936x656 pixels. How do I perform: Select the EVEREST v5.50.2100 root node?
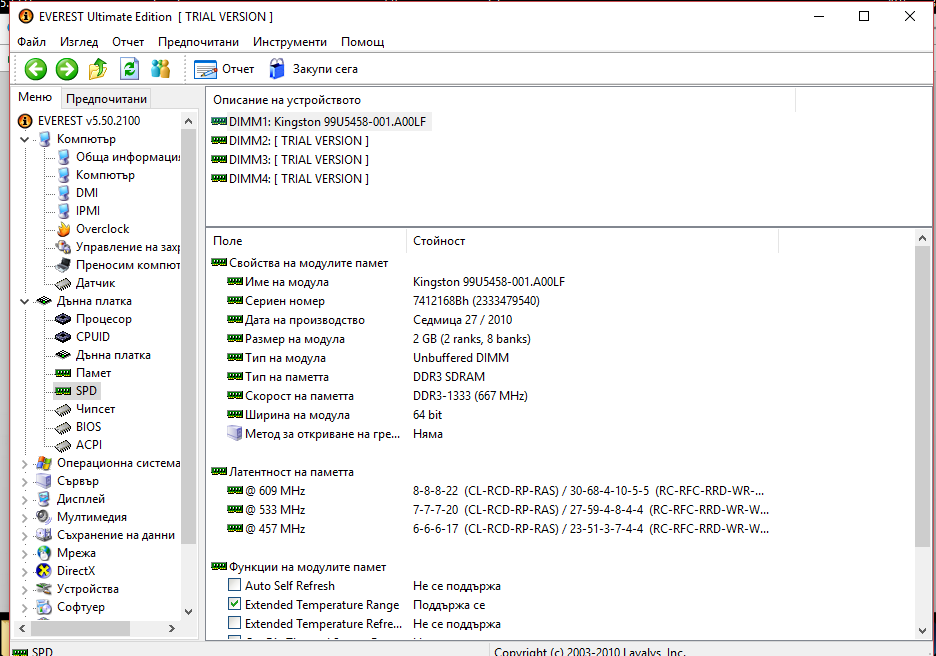coord(88,121)
